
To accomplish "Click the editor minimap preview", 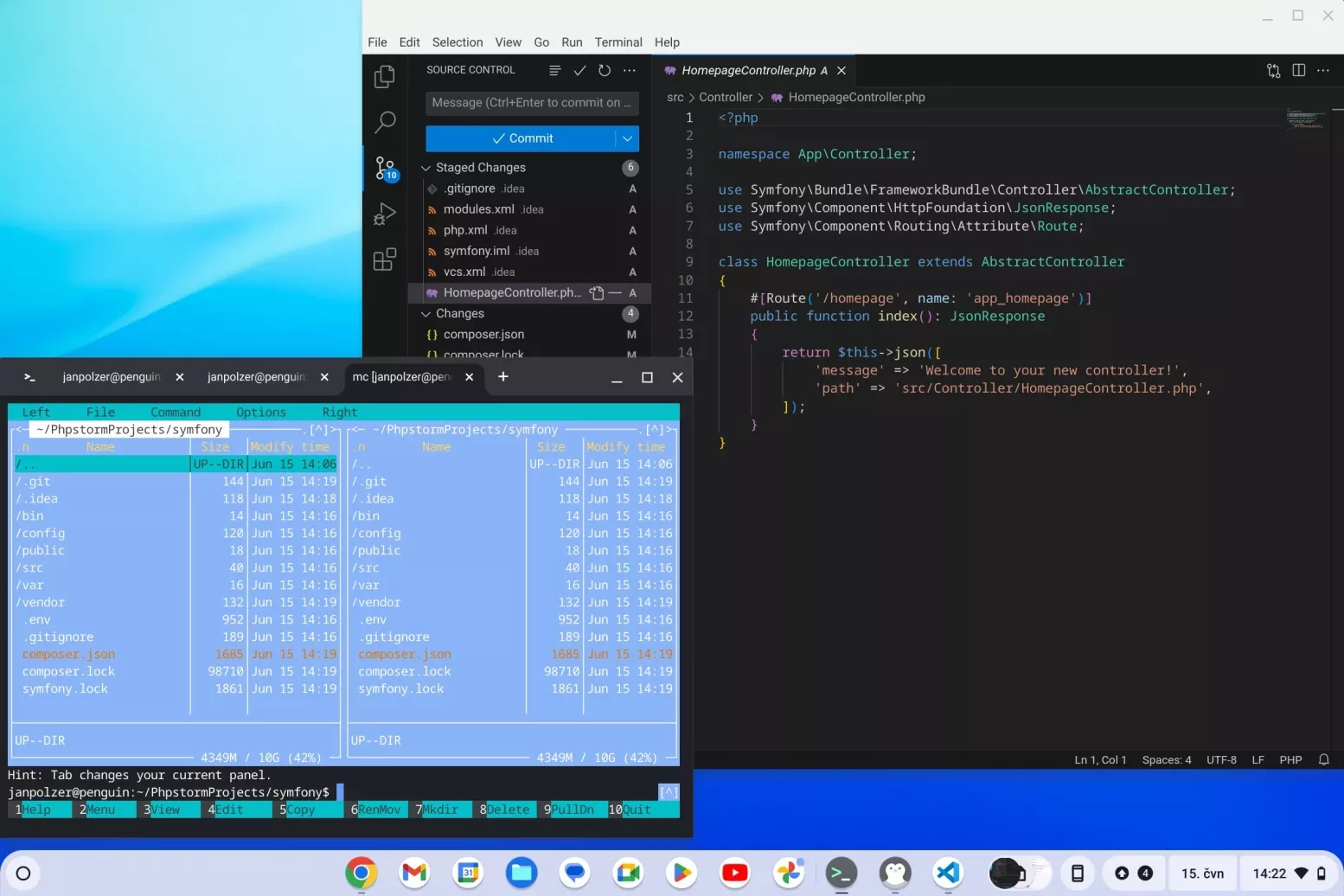I will click(1305, 119).
